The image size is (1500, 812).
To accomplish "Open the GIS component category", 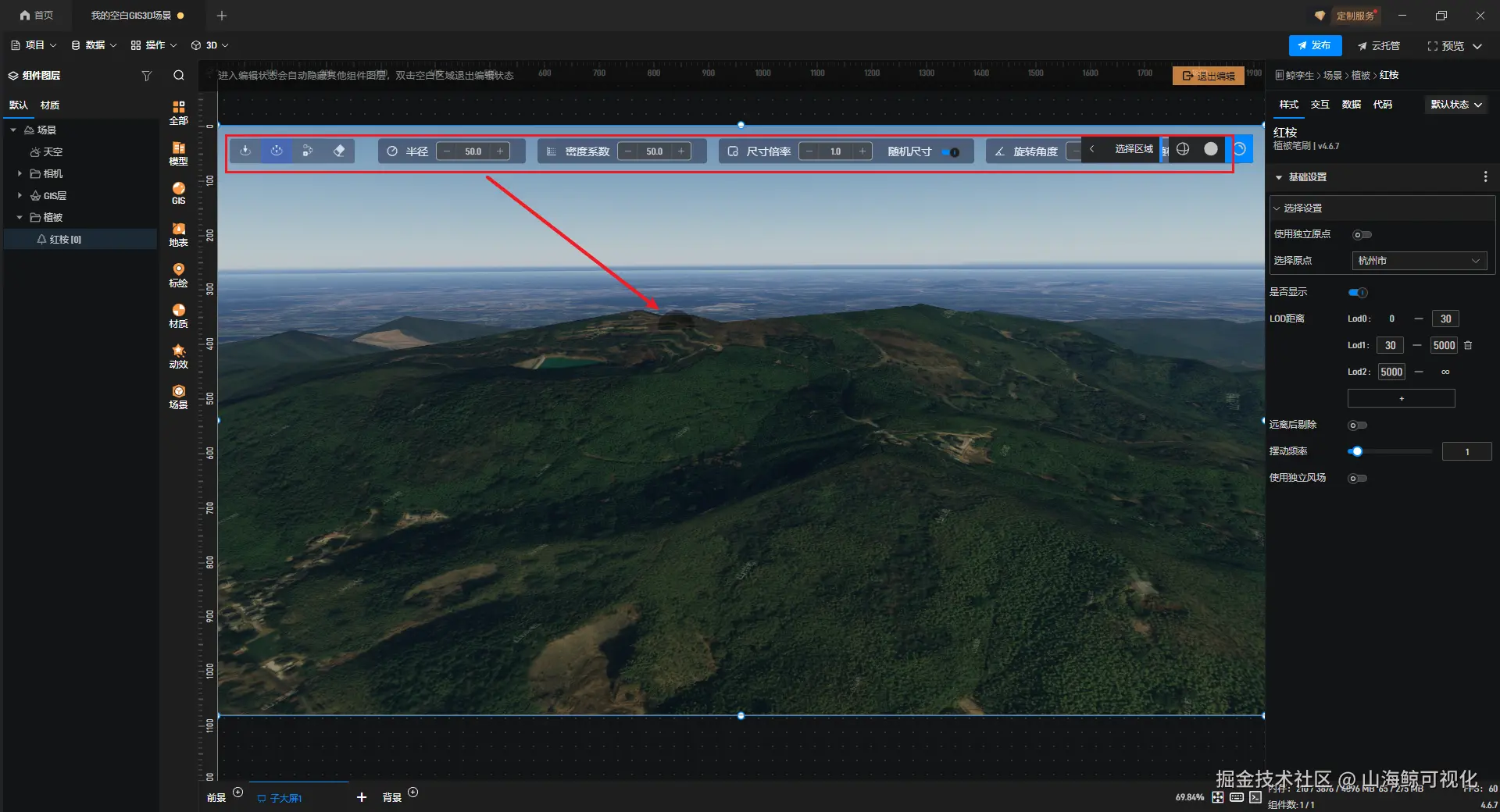I will (x=179, y=193).
